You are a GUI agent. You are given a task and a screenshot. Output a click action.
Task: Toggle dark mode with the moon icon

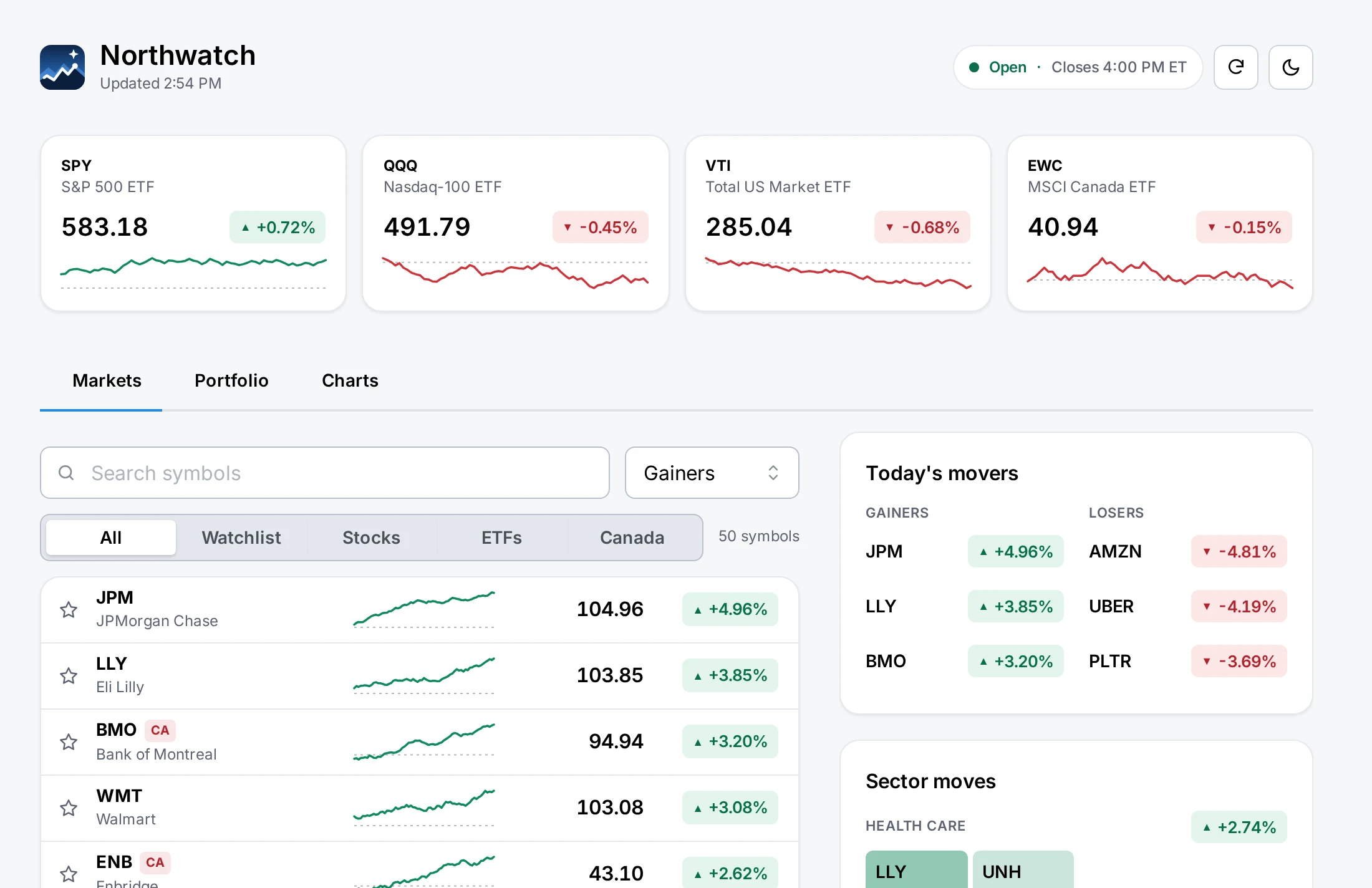pos(1290,67)
